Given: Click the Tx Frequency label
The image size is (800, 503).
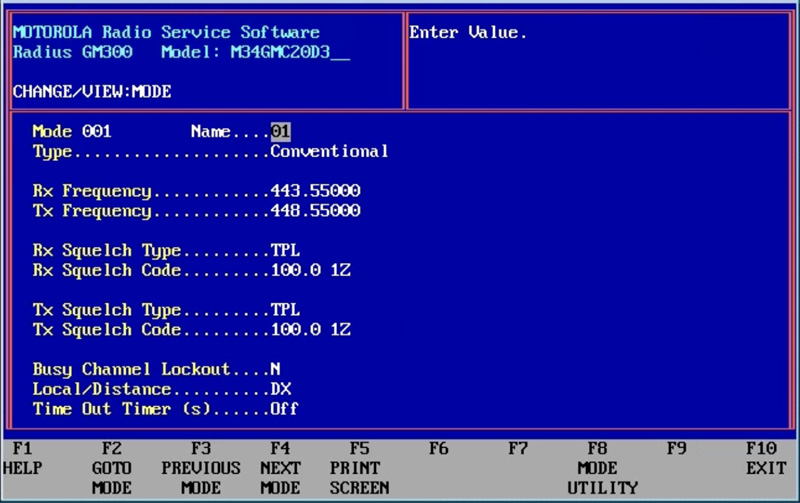Looking at the screenshot, I should click(92, 211).
